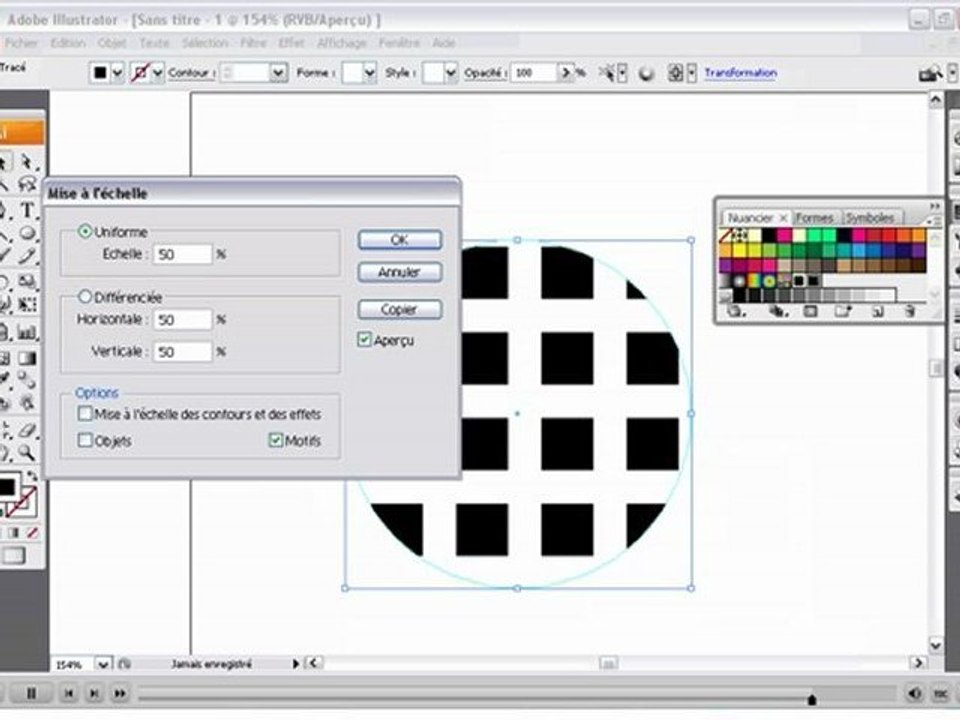Click the swatch options icon
This screenshot has width=960, height=720.
(811, 311)
